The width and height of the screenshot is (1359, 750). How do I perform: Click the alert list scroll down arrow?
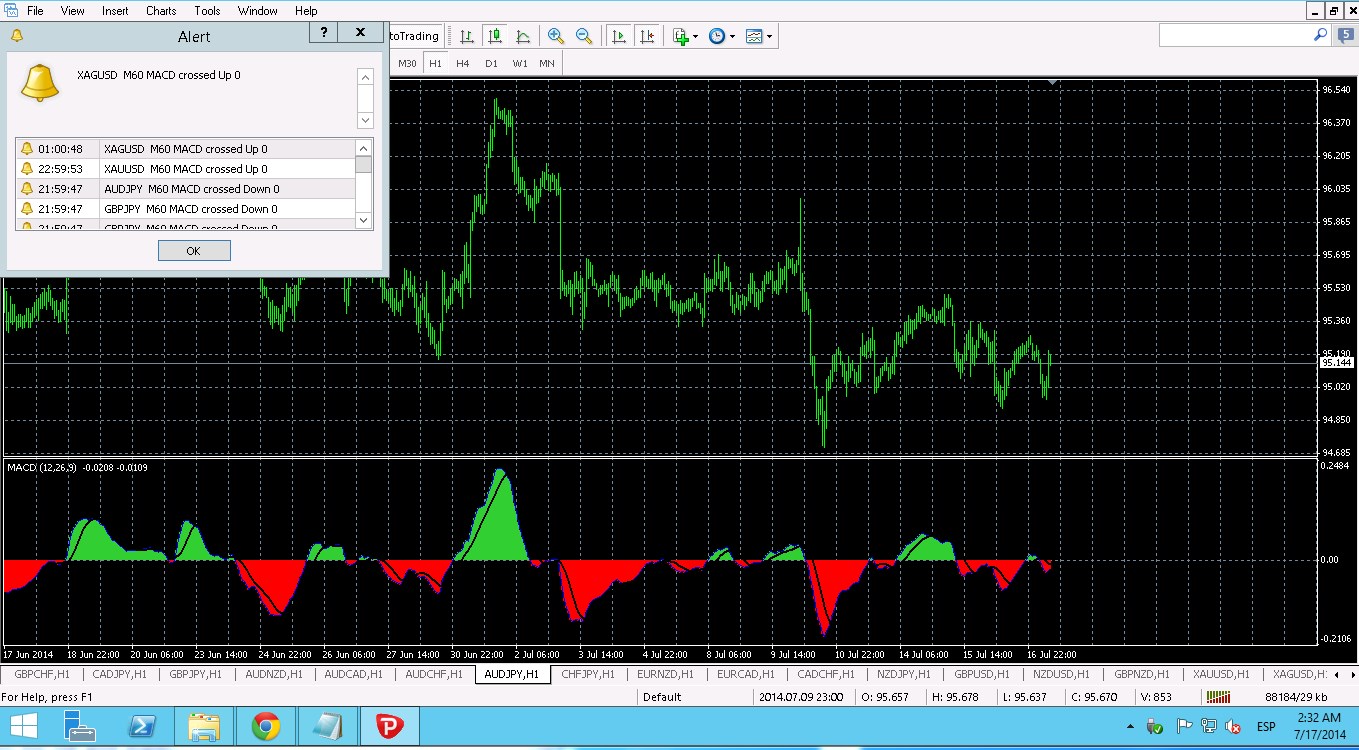tap(364, 220)
